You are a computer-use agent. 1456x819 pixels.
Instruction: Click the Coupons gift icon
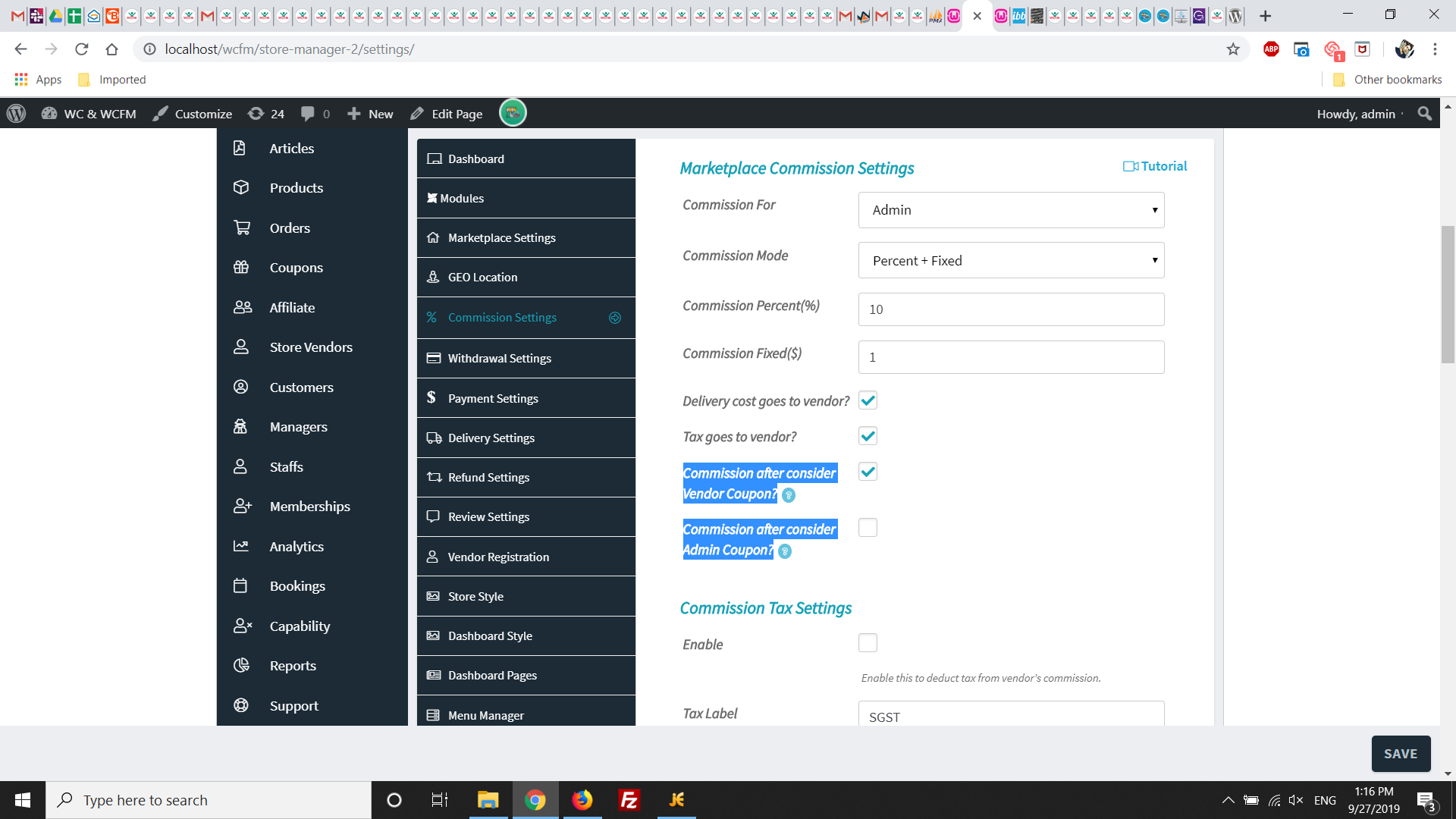[241, 267]
